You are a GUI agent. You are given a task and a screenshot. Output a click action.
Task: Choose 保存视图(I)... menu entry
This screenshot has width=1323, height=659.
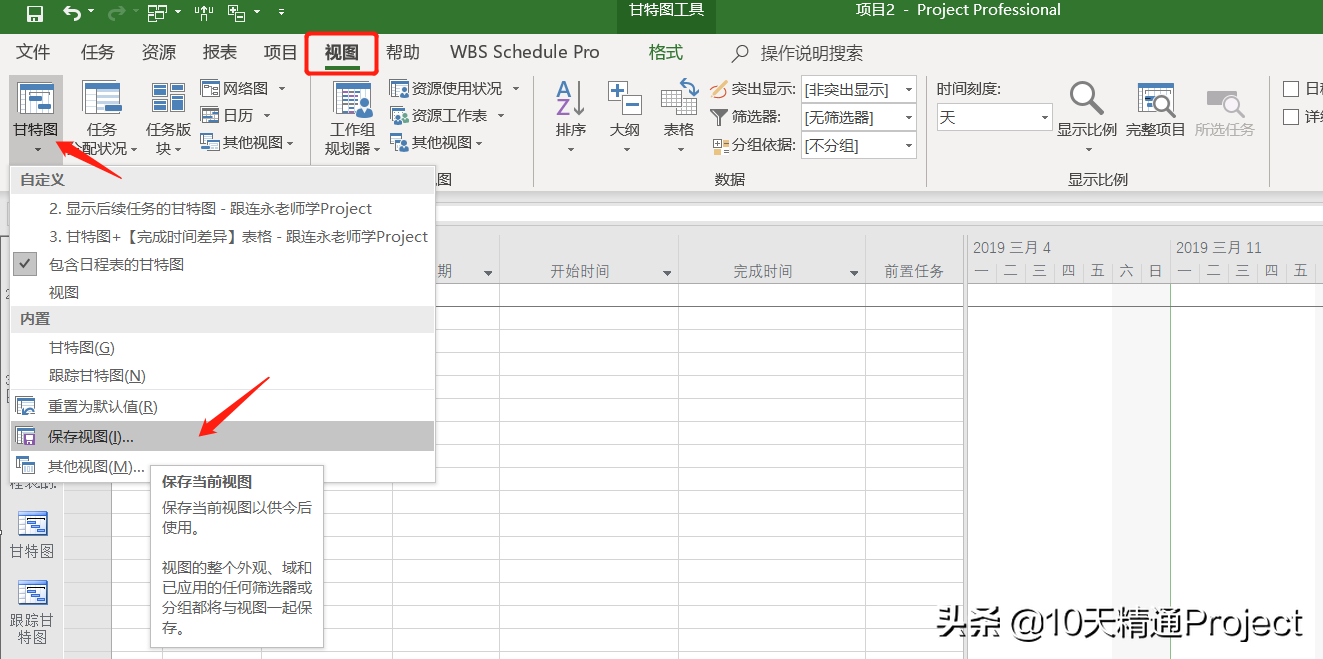pos(222,436)
